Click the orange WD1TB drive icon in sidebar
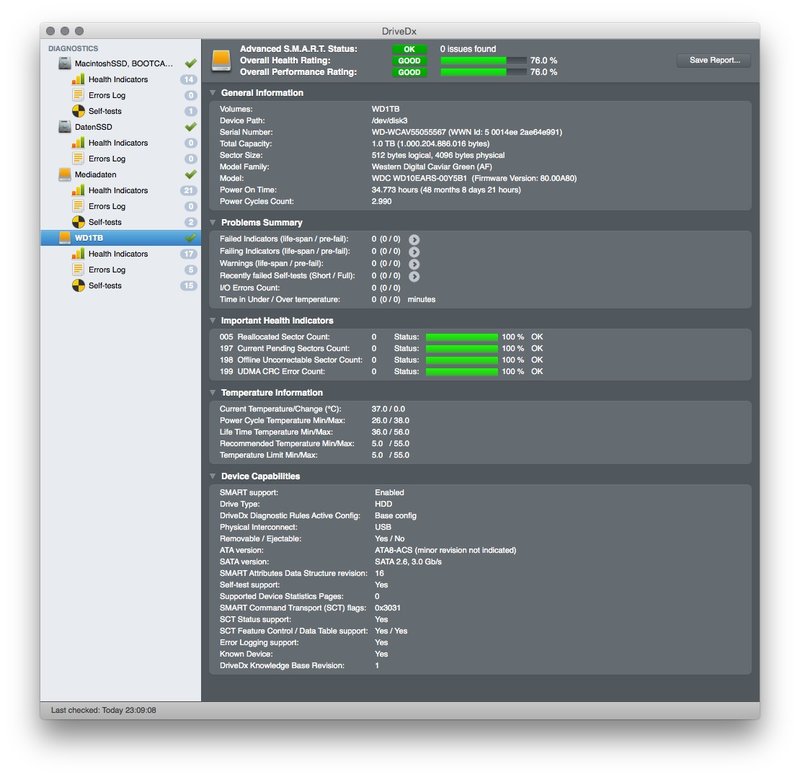Screen dimensions: 800x777 65,238
